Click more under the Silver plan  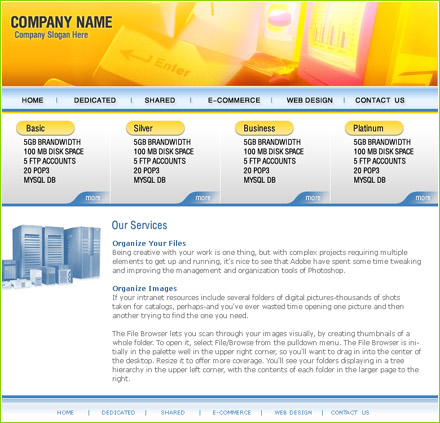click(203, 198)
